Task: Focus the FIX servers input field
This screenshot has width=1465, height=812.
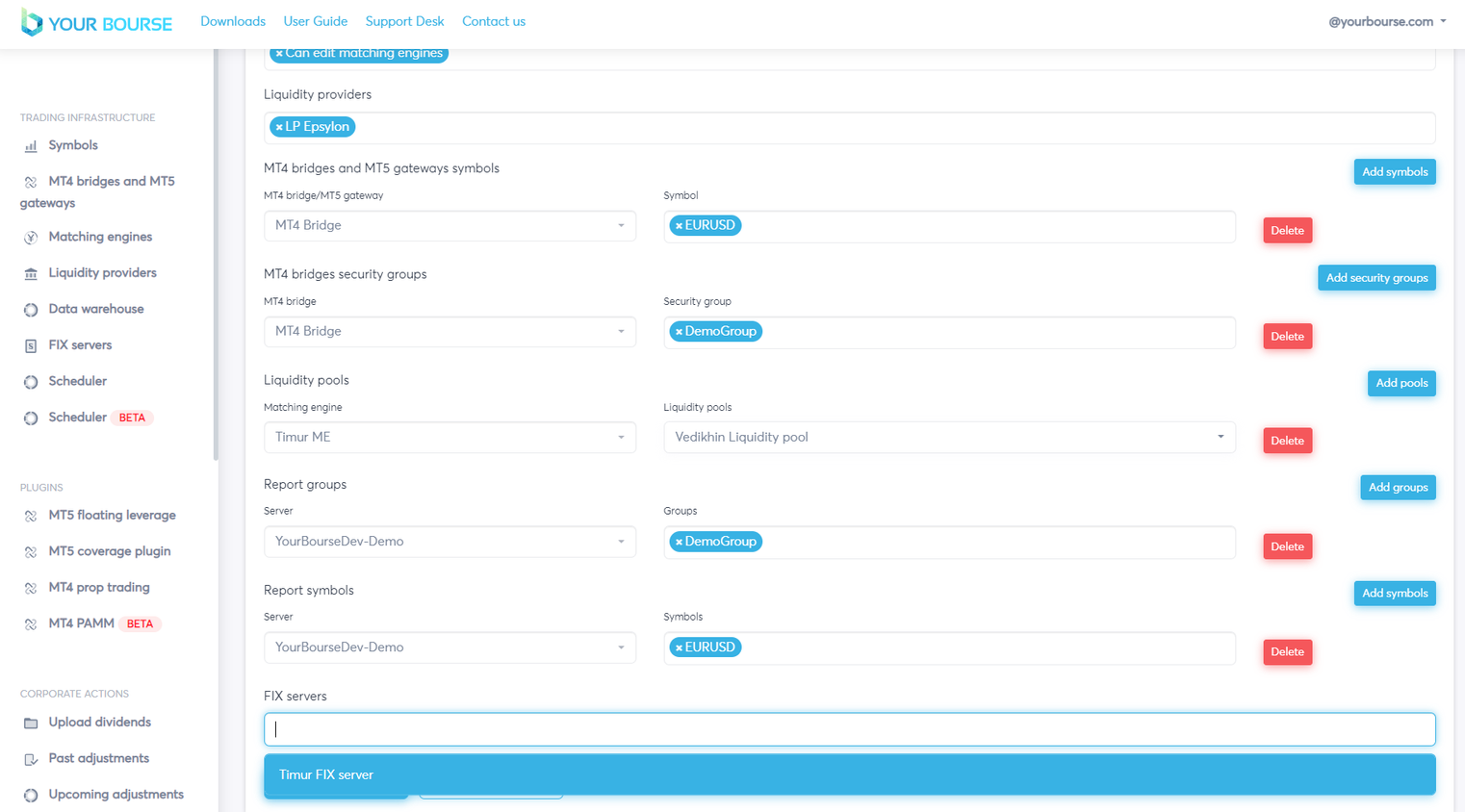Action: pos(850,729)
